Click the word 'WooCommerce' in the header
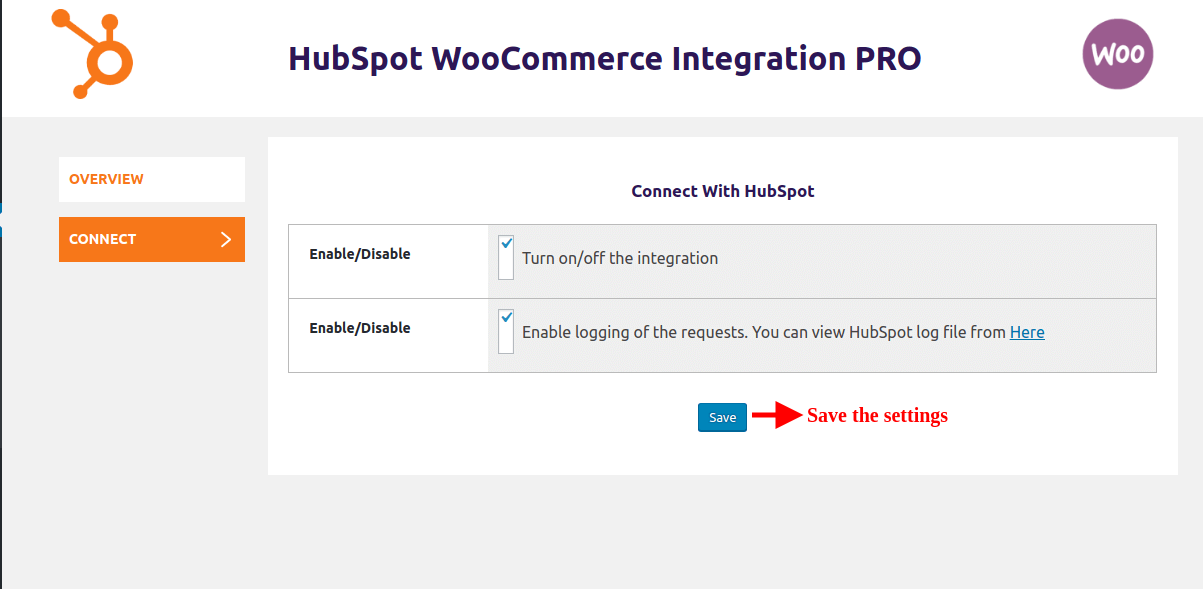Screen dimensions: 1203x589 pyautogui.click(x=548, y=59)
